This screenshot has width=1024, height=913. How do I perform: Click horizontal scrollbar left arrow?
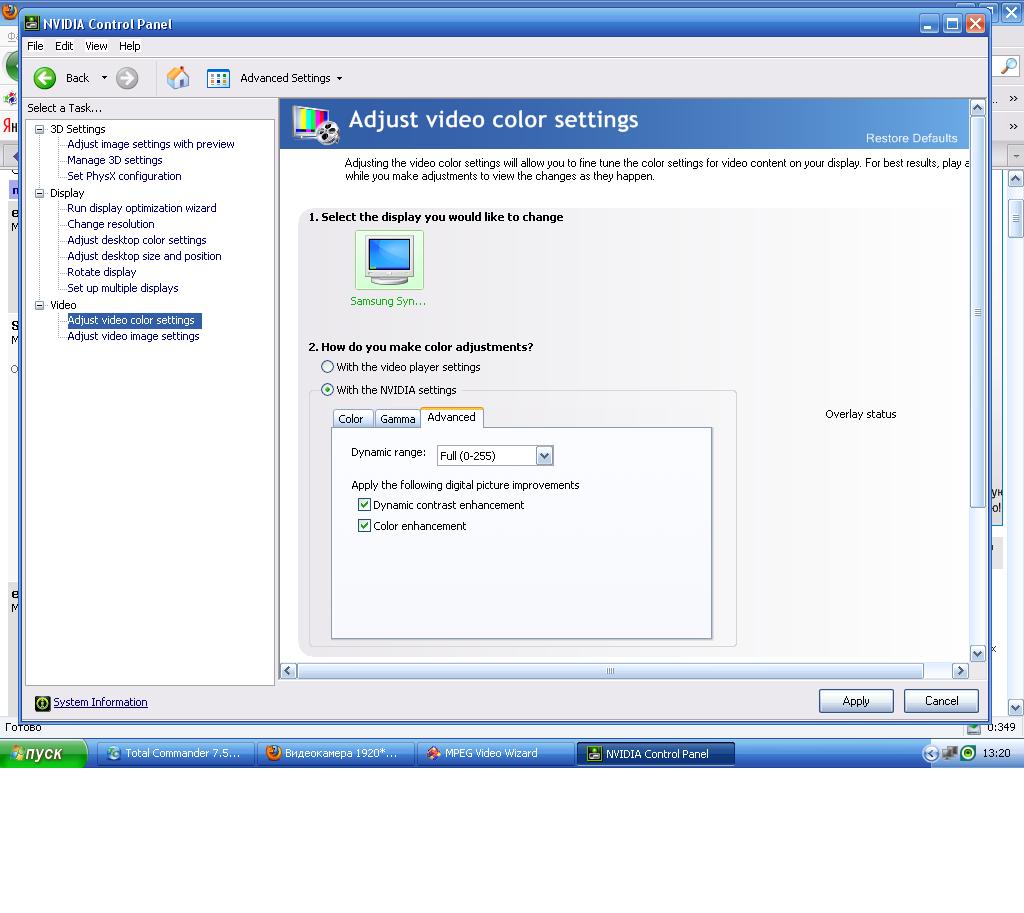click(x=288, y=671)
